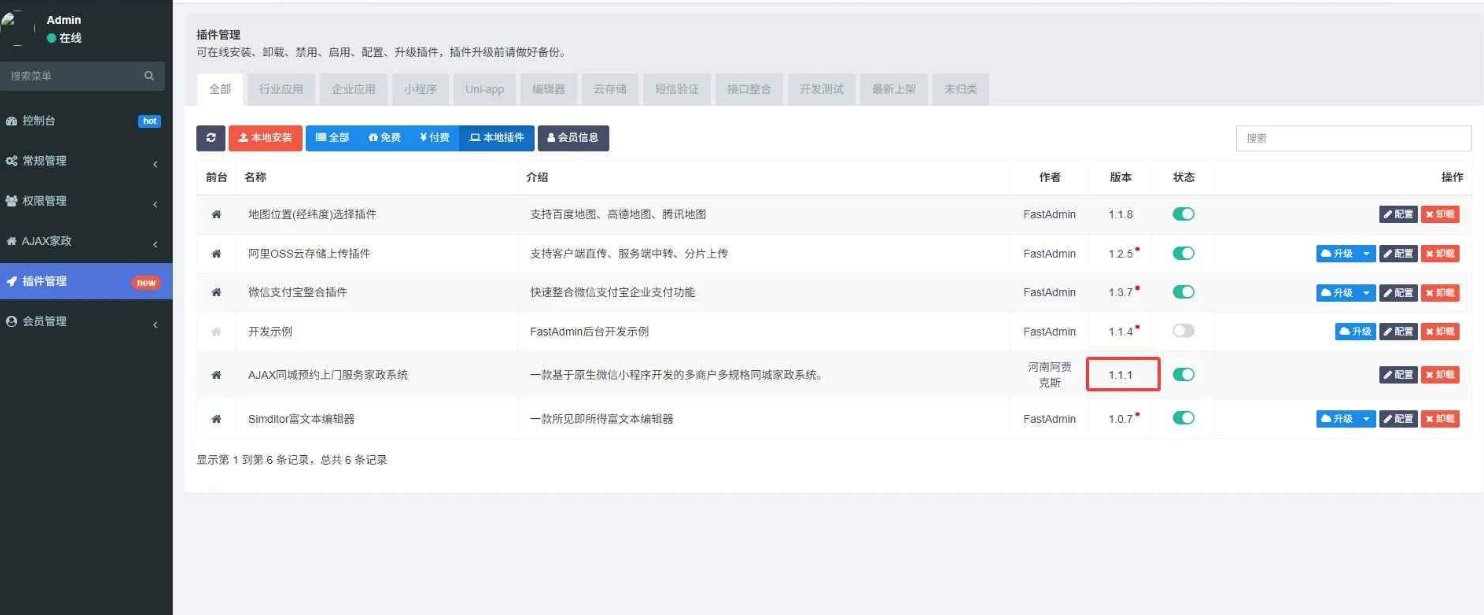Screen dimensions: 1484x615
Task: Toggle status of AJAX同城预约家政系统
Action: 1183,374
